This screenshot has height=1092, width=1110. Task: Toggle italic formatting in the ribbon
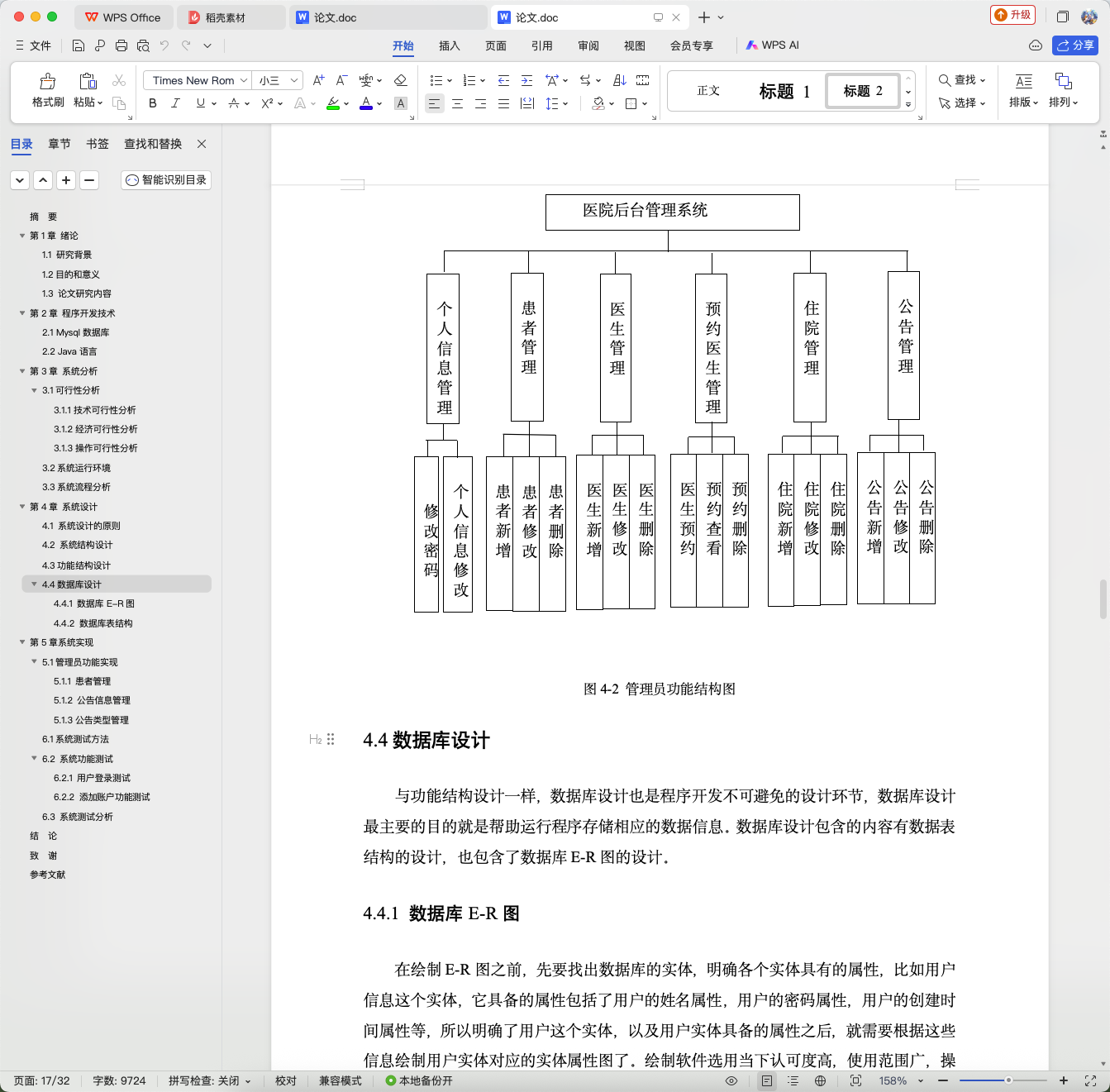point(175,103)
